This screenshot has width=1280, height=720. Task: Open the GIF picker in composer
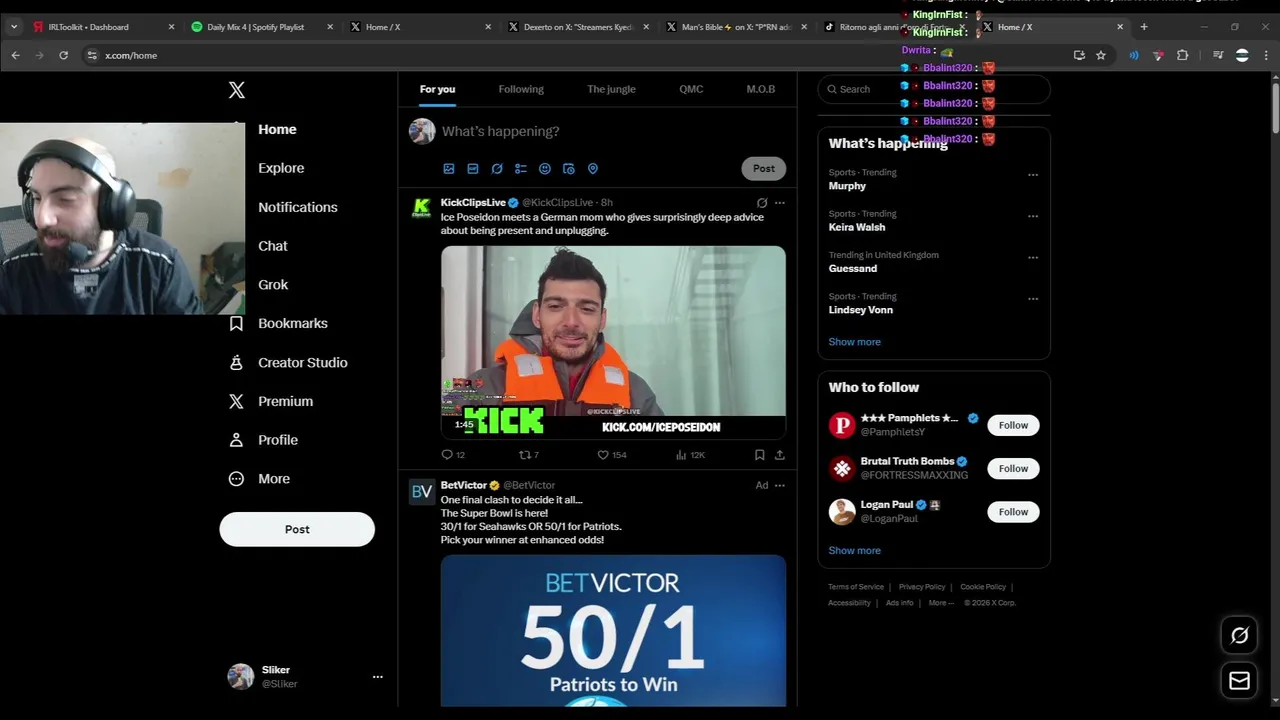tap(473, 169)
